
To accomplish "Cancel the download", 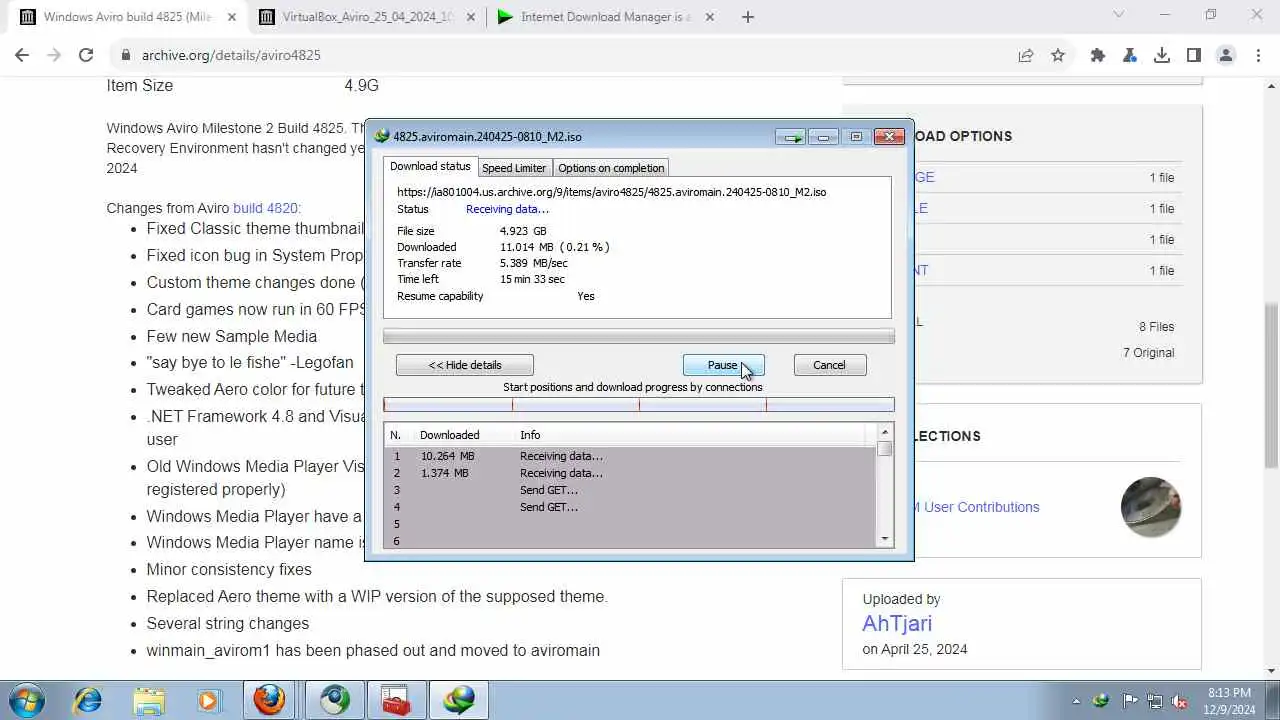I will (829, 365).
